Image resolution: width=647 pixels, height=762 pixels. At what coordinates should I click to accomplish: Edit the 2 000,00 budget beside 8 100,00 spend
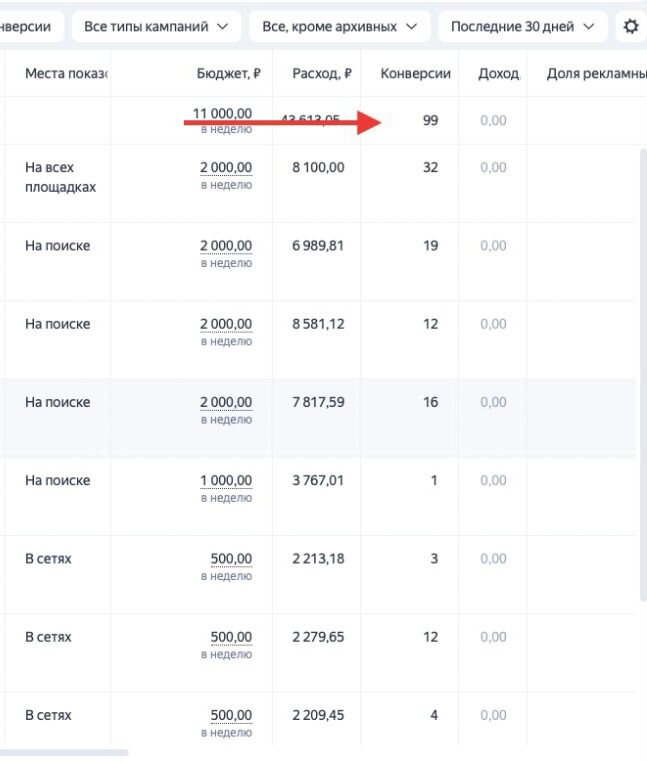(x=226, y=168)
